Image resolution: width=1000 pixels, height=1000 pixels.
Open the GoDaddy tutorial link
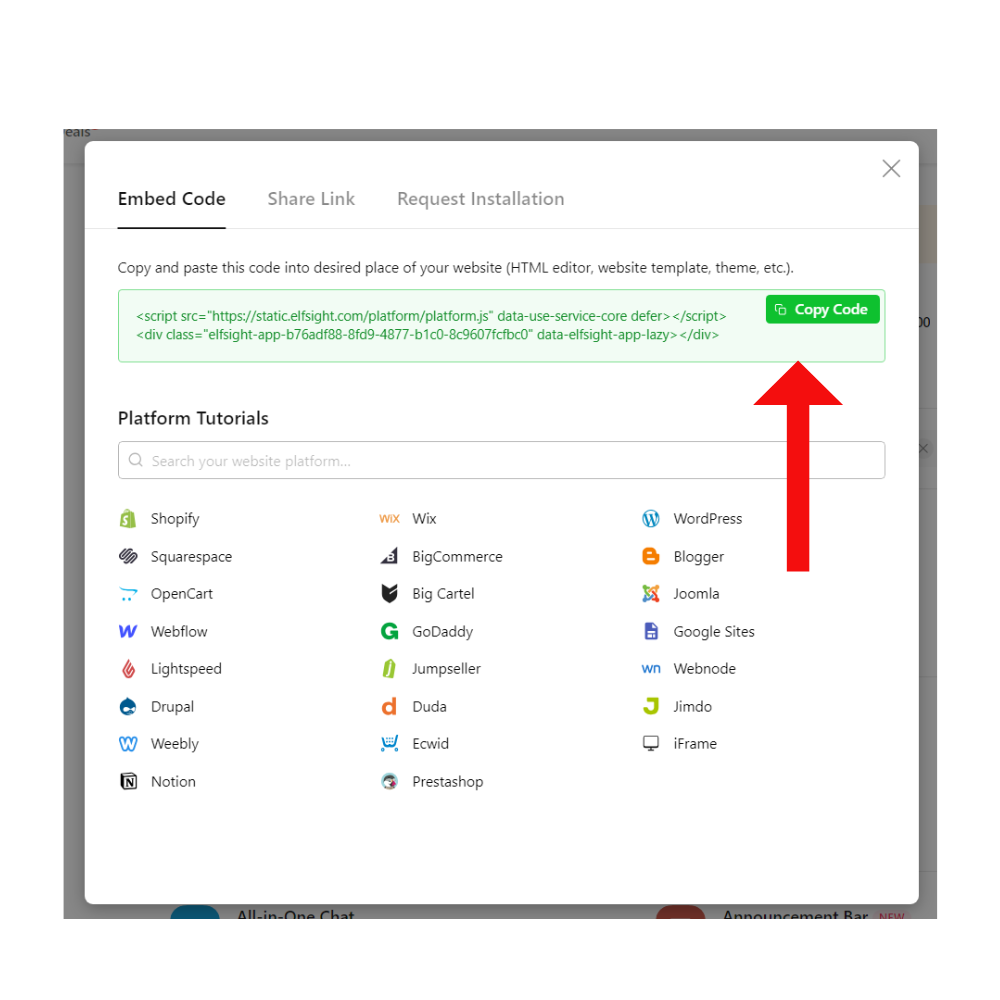(x=443, y=631)
